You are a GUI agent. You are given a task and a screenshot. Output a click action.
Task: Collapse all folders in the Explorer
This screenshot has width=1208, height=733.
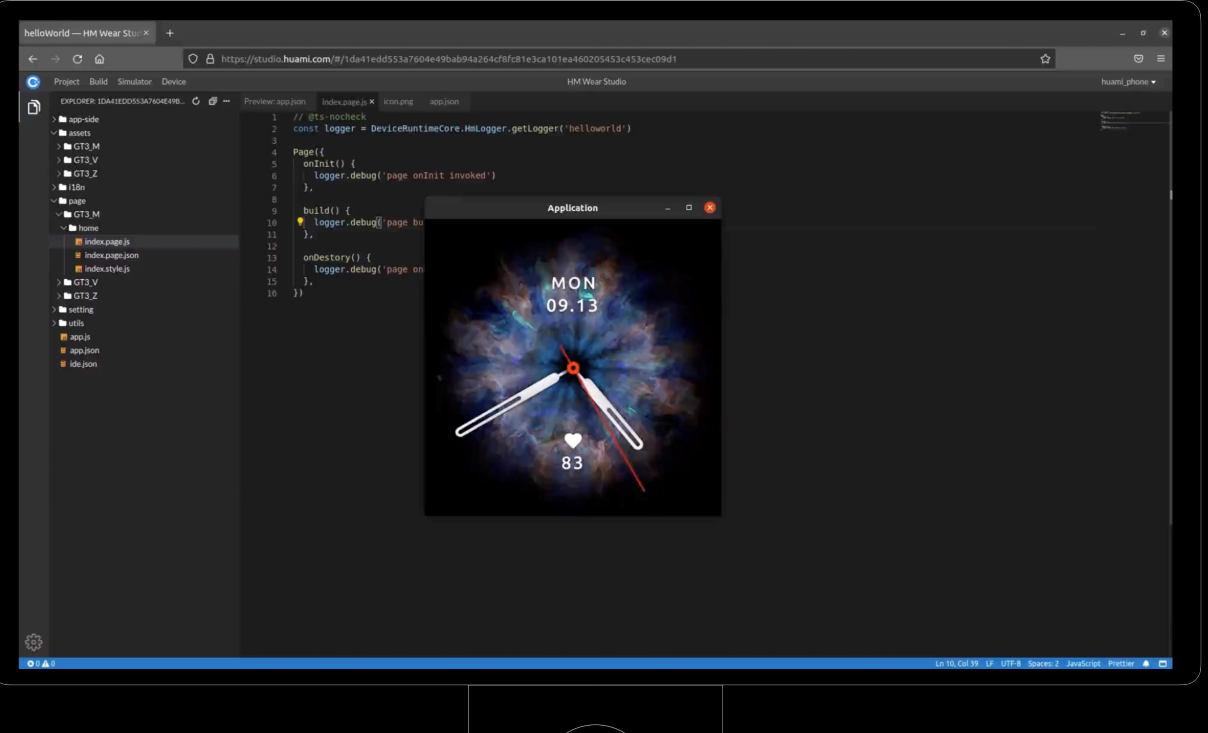point(212,101)
